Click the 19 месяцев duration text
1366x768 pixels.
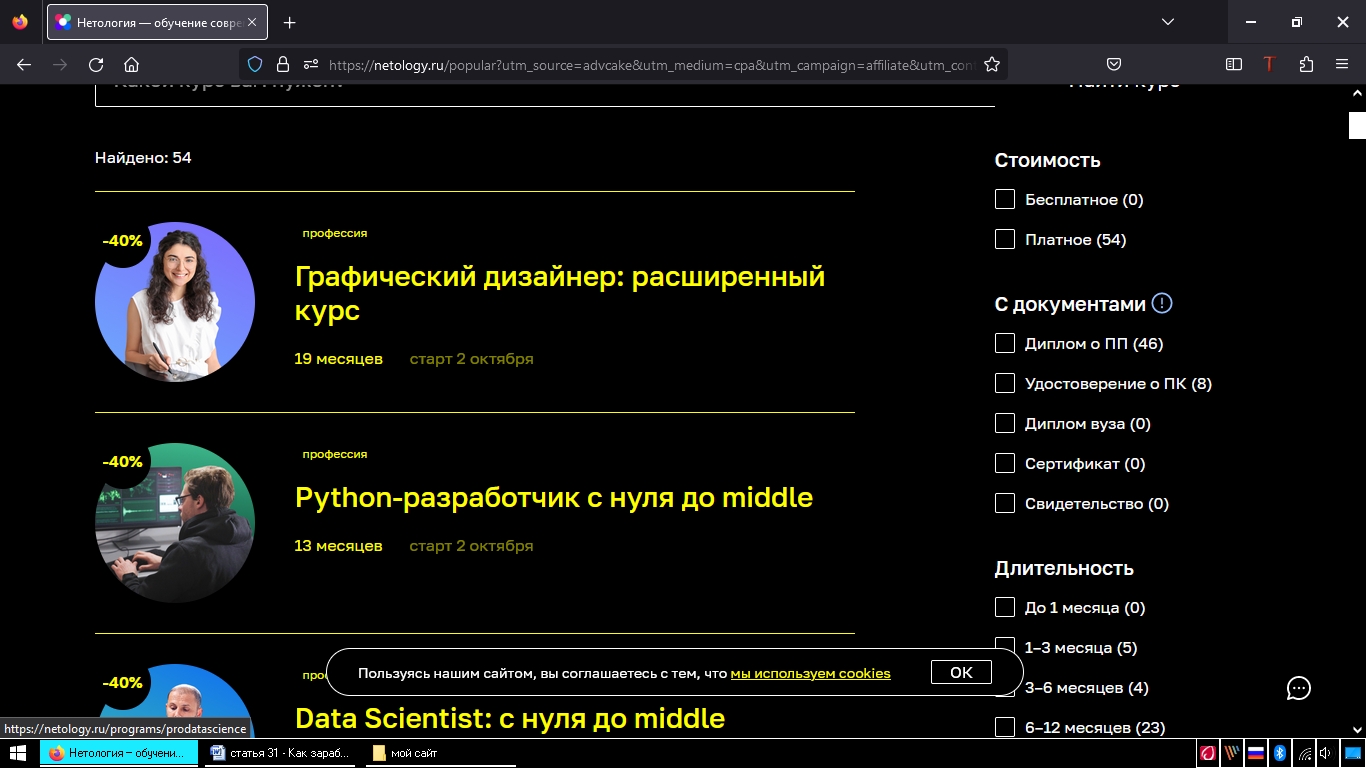click(338, 358)
